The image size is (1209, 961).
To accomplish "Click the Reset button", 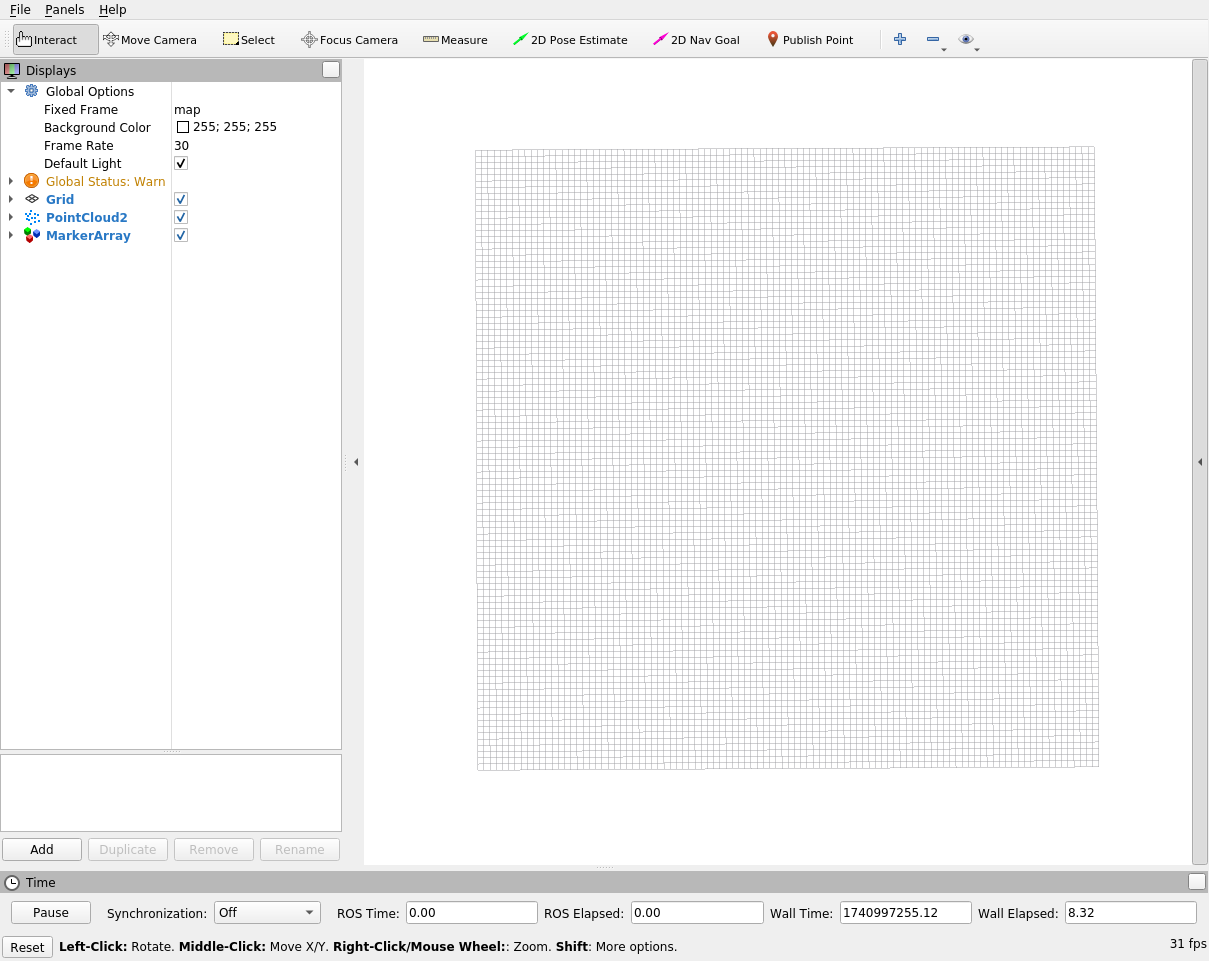I will [27, 947].
